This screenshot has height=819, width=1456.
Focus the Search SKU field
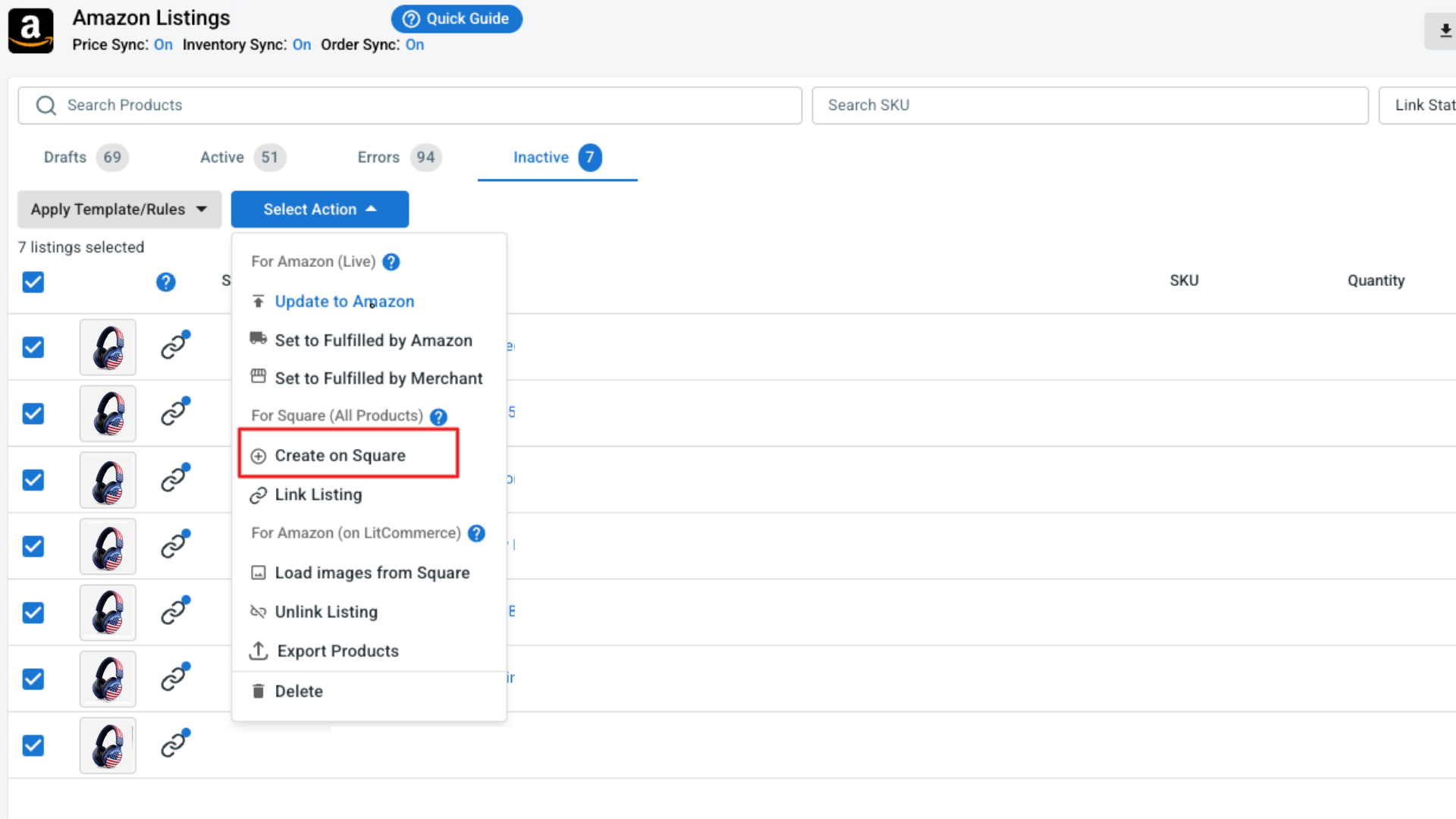(1090, 105)
